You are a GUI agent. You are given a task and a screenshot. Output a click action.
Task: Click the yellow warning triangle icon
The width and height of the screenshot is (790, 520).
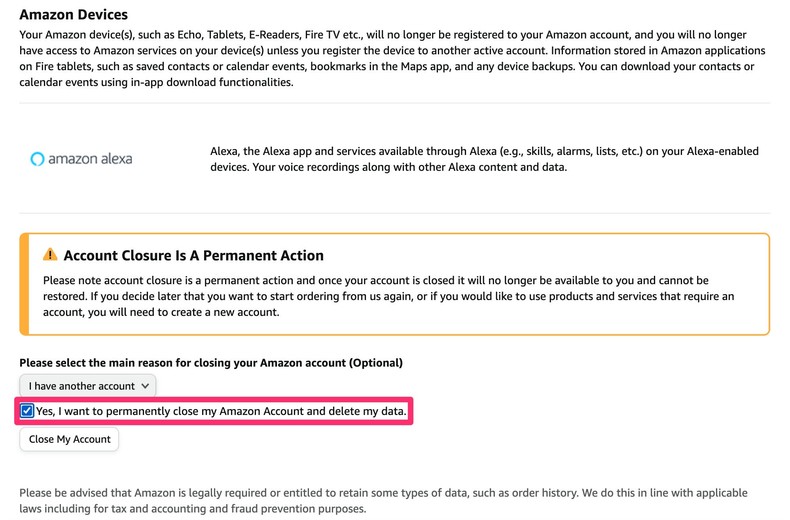[50, 256]
